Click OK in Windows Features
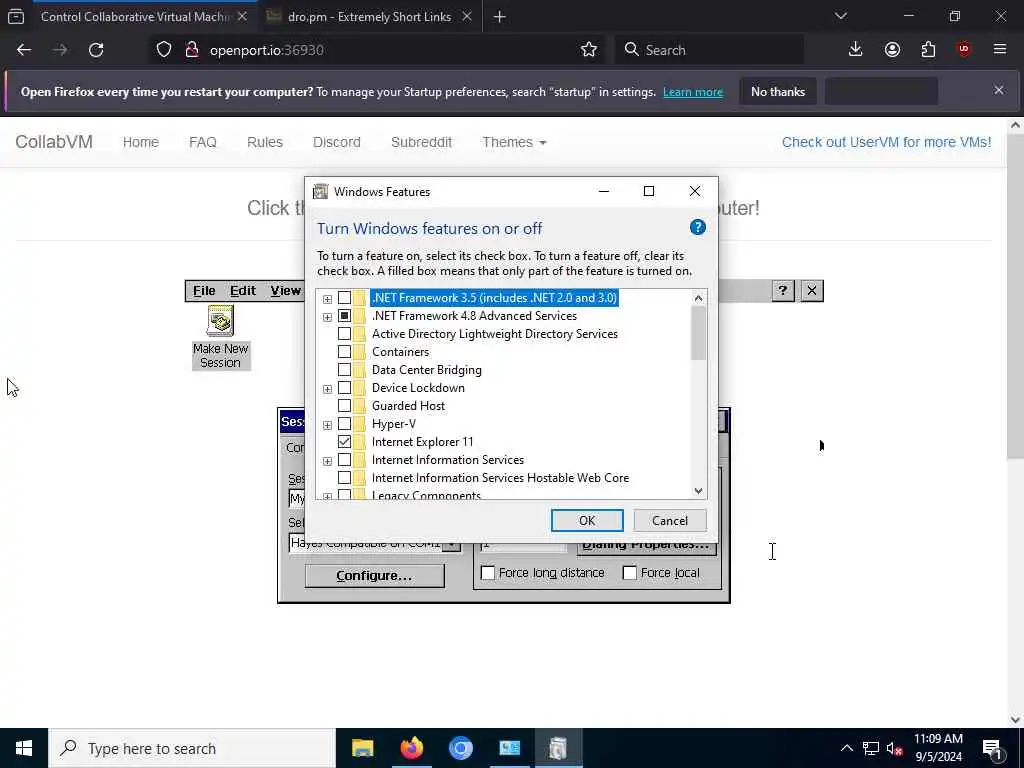Screen dimensions: 1024x768 pyautogui.click(x=587, y=520)
